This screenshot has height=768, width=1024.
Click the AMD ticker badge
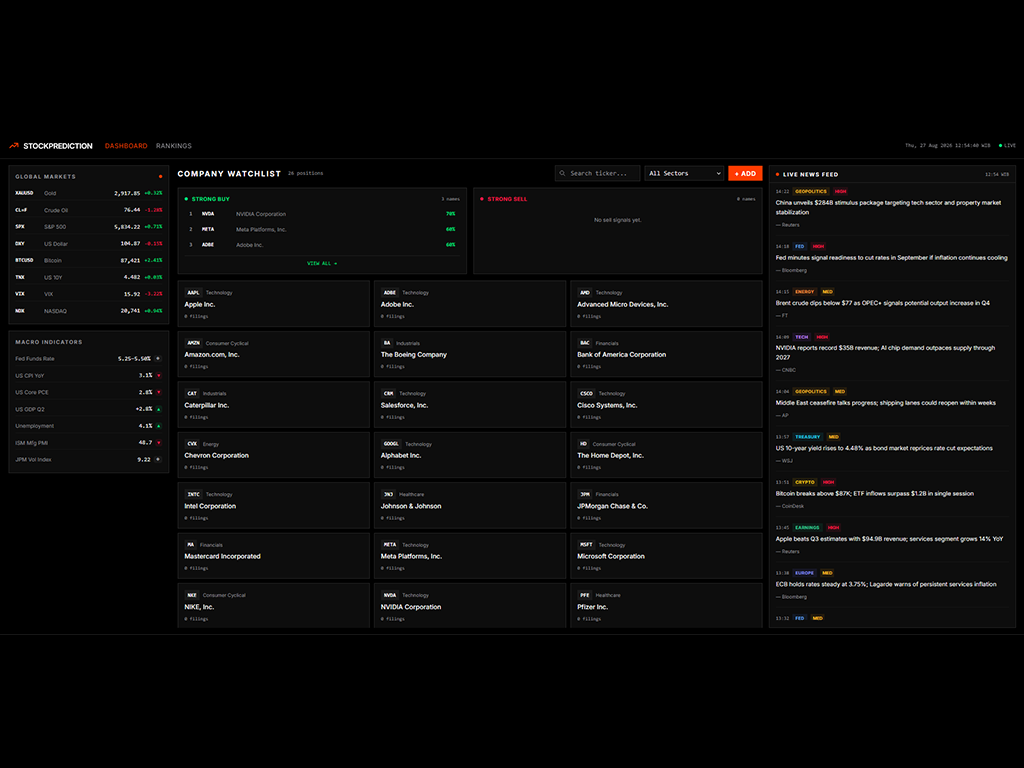[x=584, y=293]
